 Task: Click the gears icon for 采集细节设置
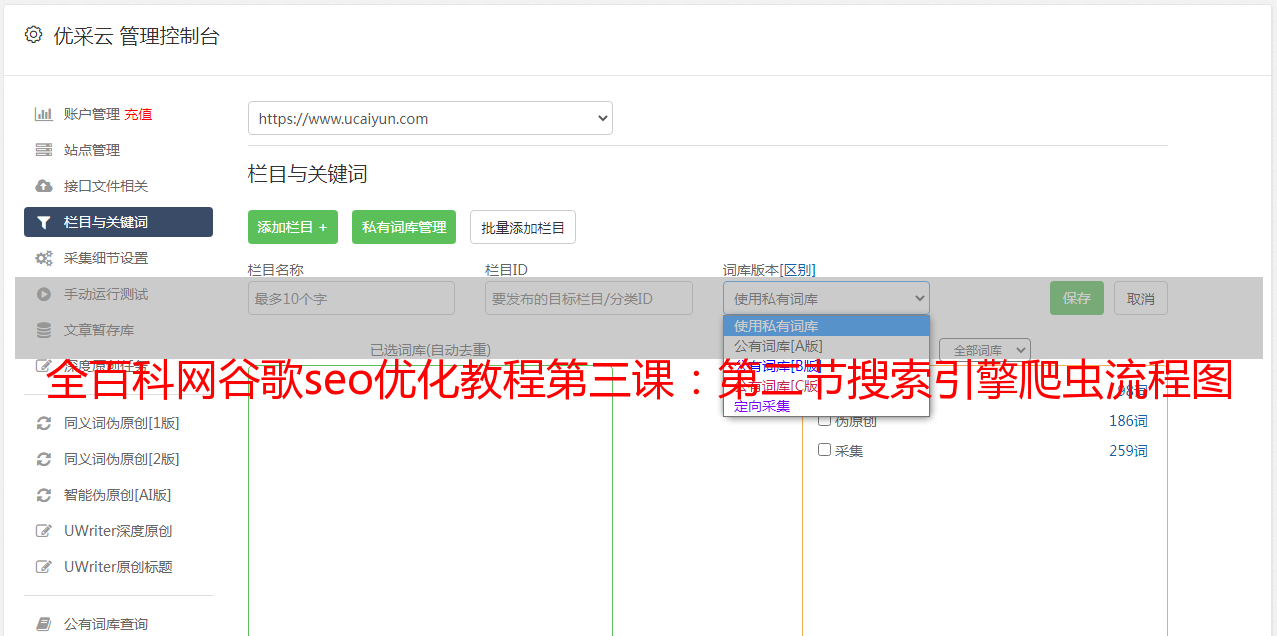click(x=44, y=258)
